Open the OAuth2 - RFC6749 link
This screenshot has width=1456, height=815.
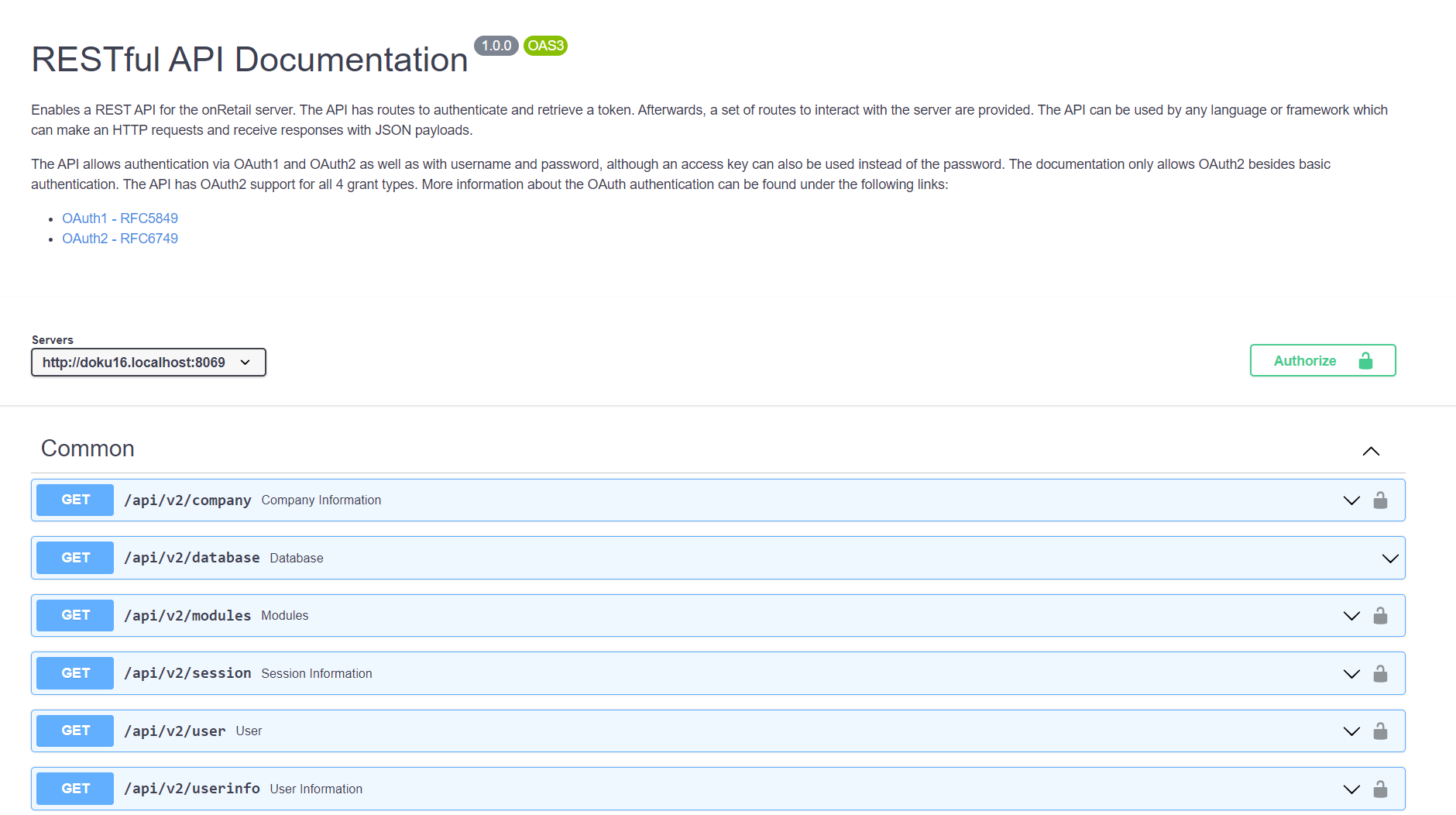pyautogui.click(x=120, y=239)
